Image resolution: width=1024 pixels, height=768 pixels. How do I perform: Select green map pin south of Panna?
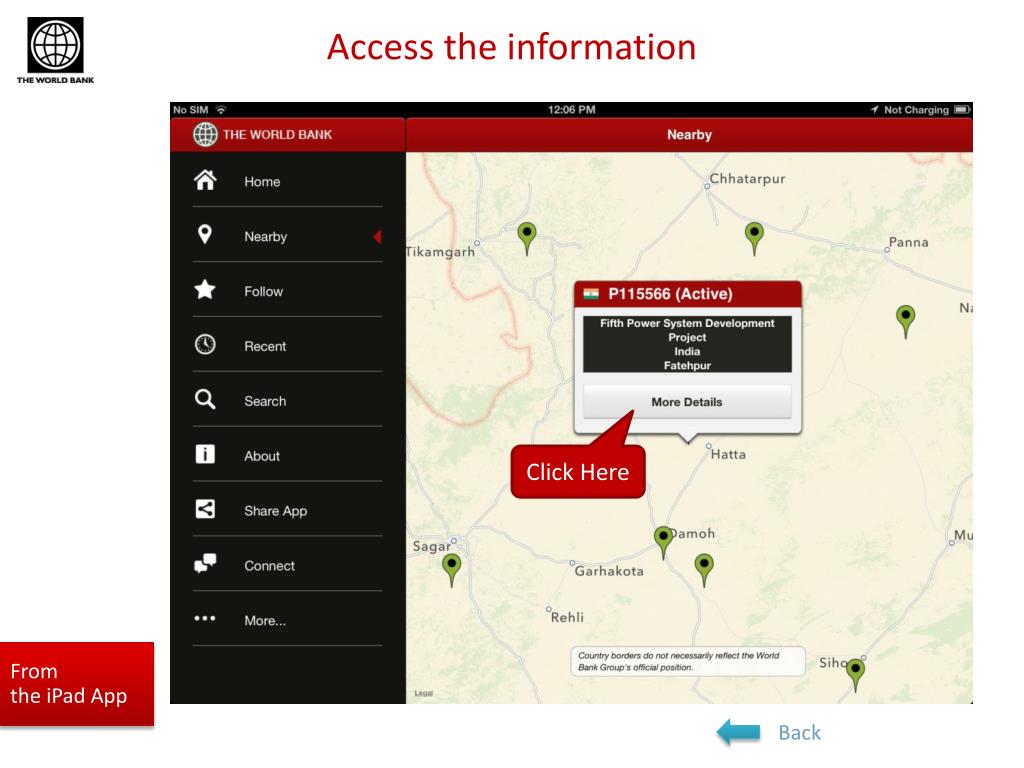906,321
